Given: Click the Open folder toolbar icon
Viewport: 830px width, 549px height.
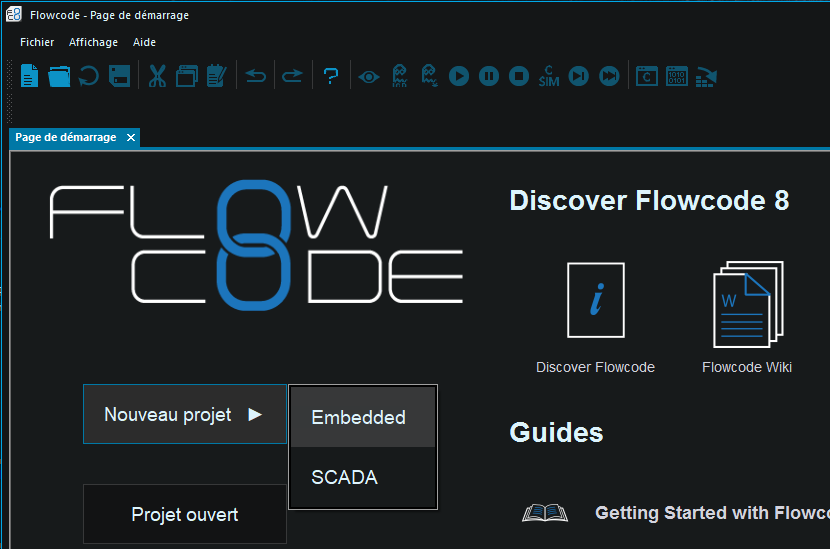Looking at the screenshot, I should pyautogui.click(x=59, y=76).
